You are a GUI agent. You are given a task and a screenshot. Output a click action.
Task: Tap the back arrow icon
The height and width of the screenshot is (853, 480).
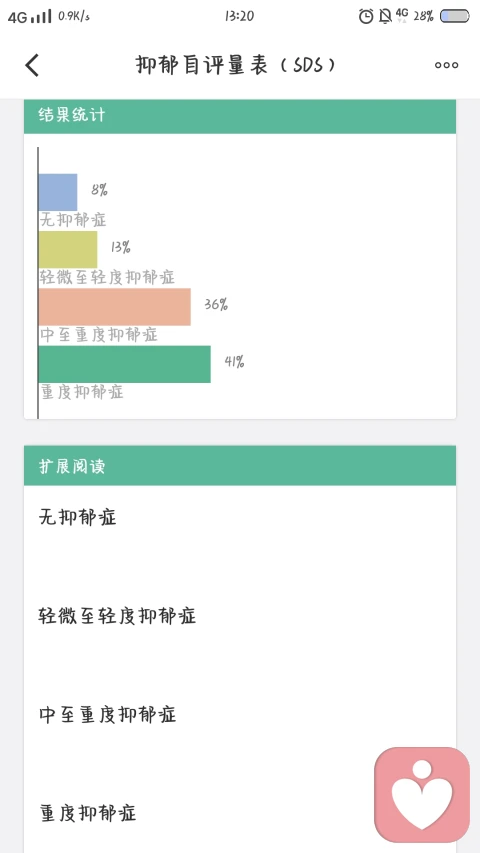pos(32,65)
